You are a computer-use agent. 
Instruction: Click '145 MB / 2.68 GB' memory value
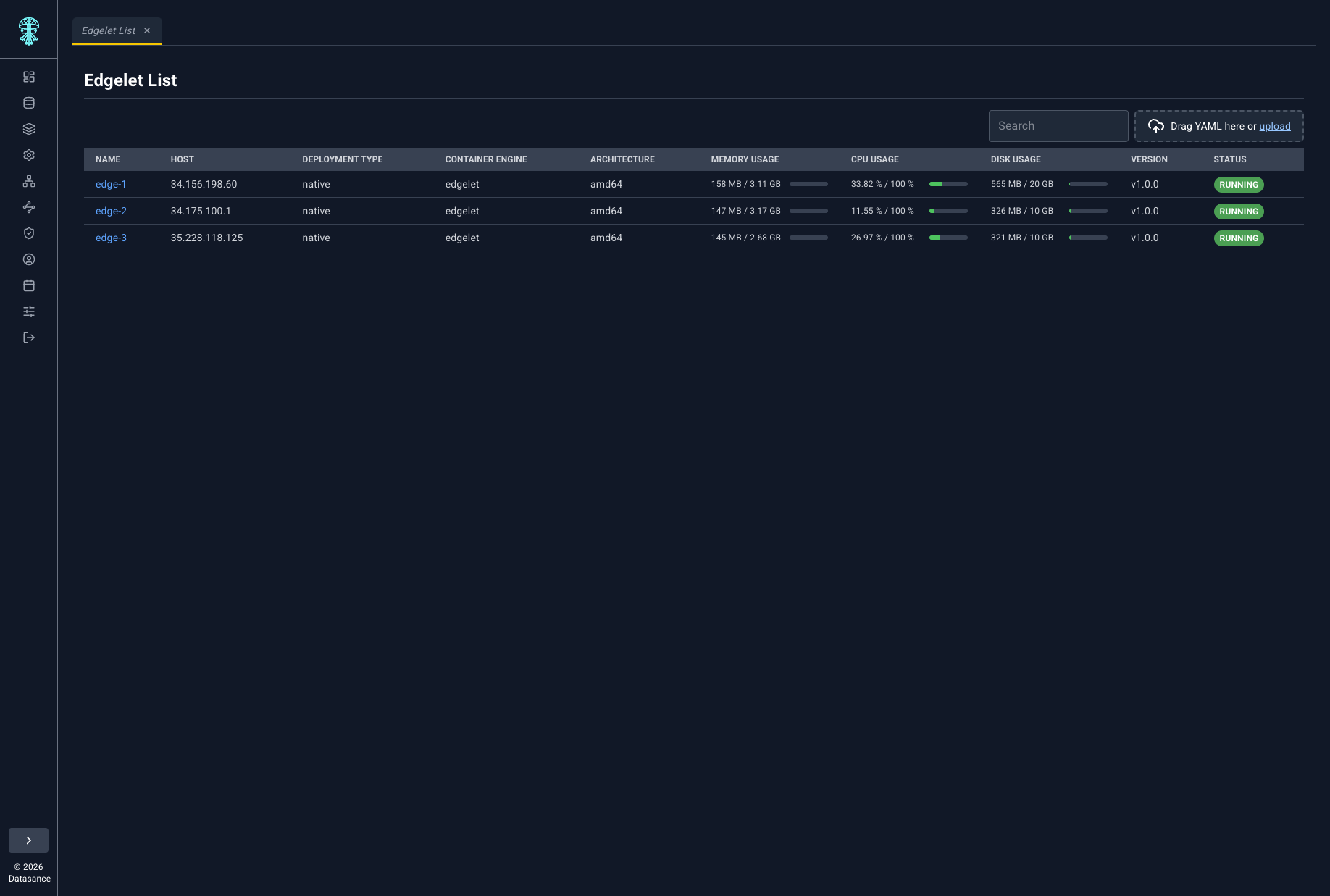[x=745, y=238]
